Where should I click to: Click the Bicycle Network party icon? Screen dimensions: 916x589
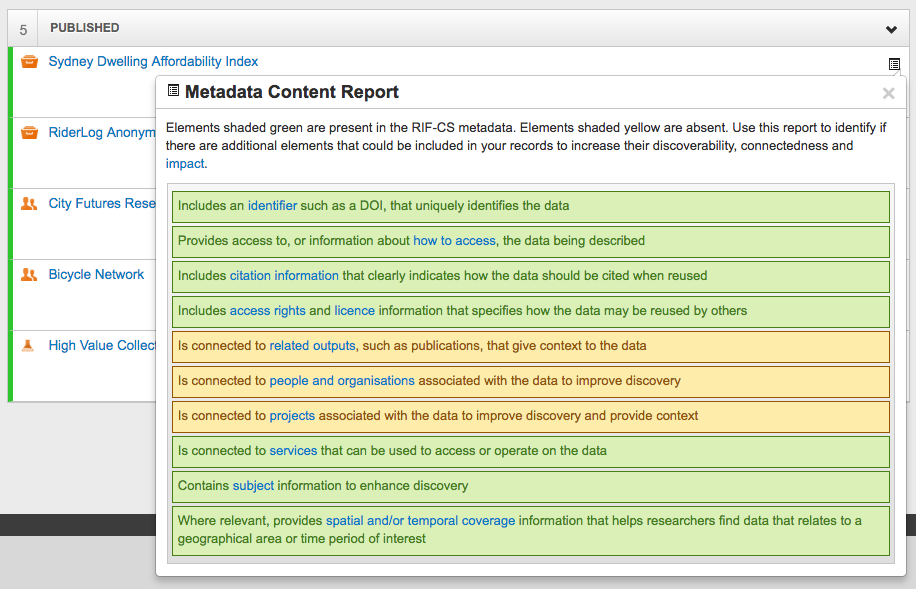29,275
